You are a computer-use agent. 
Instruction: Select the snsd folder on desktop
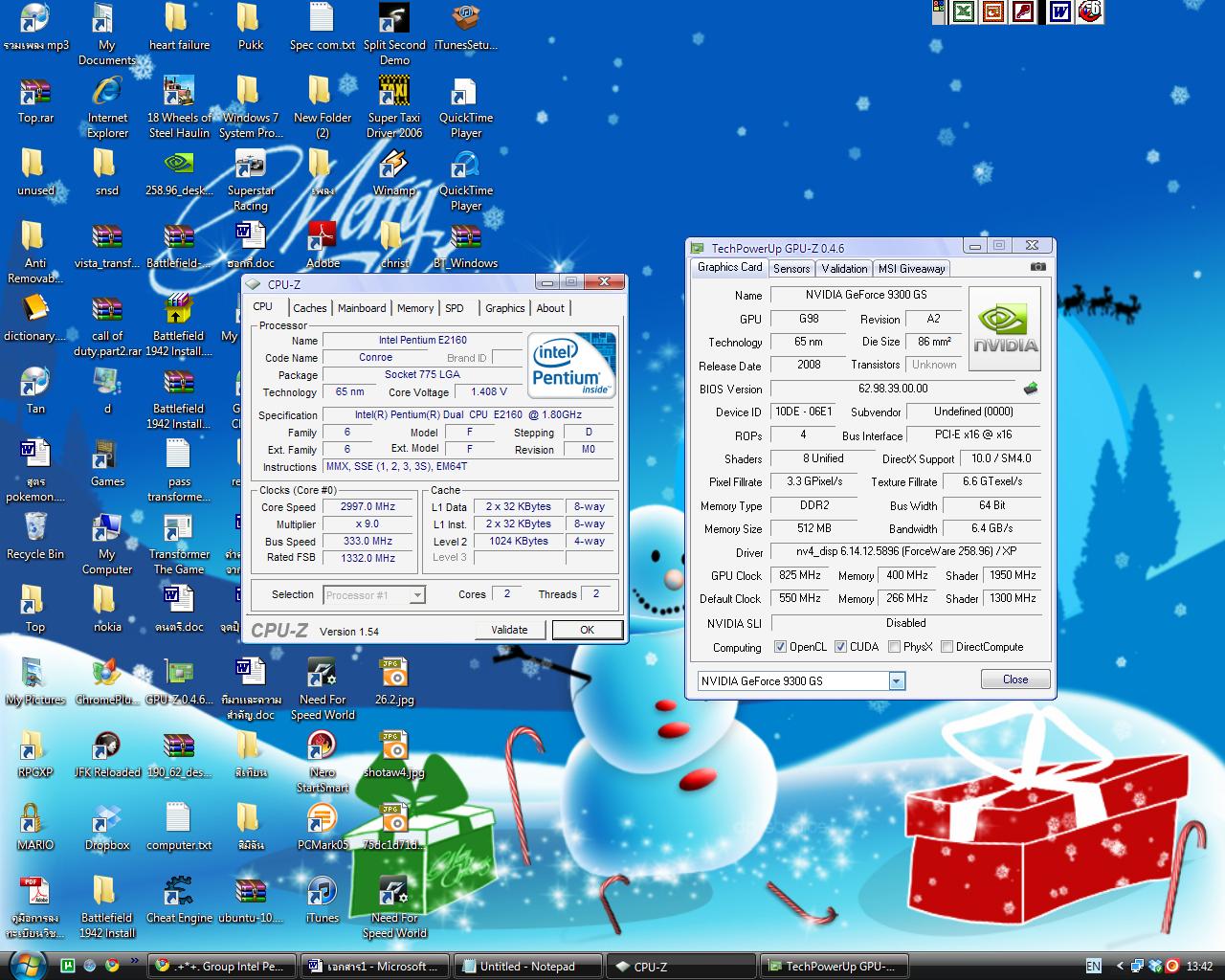tap(107, 172)
